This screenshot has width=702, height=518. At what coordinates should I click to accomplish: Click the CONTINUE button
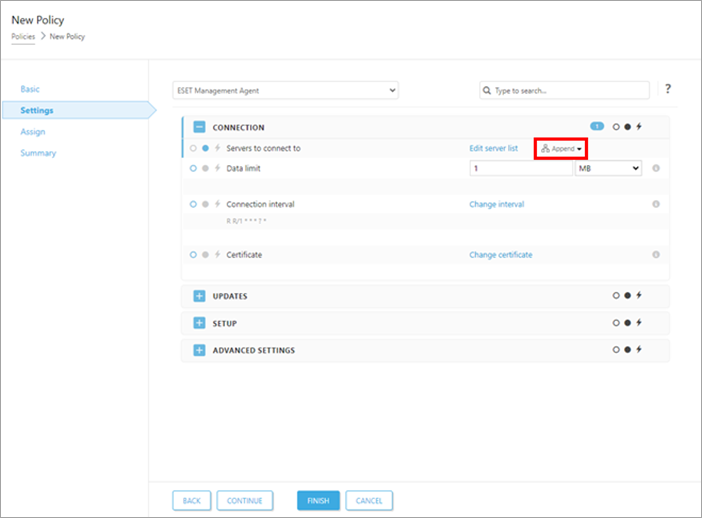click(x=244, y=501)
